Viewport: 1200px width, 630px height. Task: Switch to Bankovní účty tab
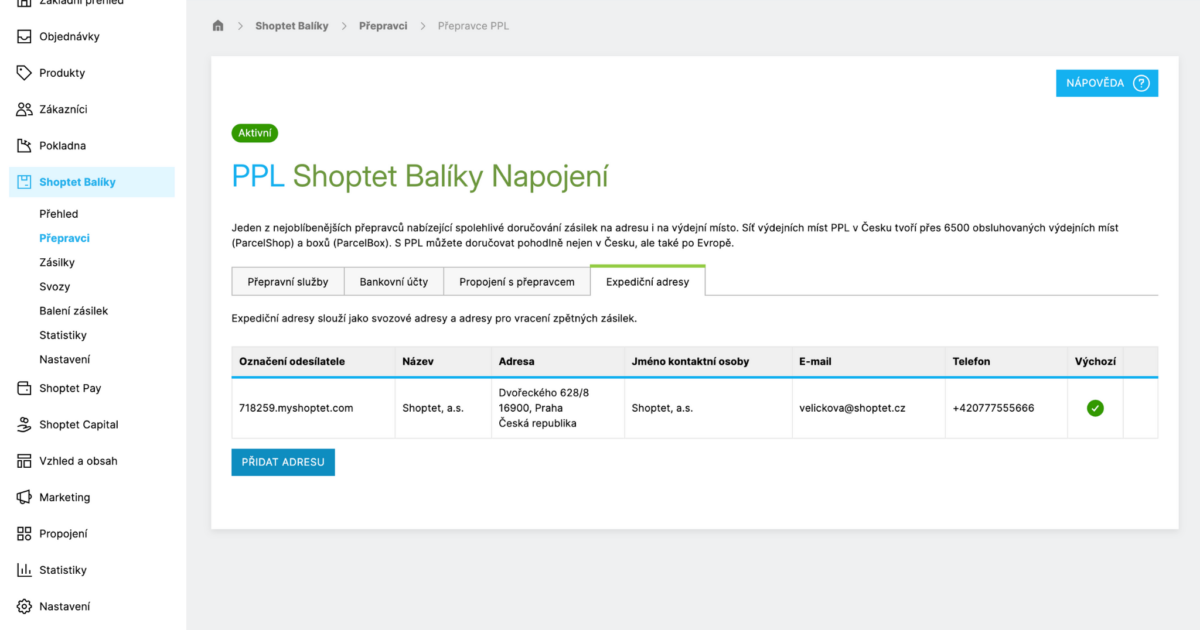pyautogui.click(x=394, y=282)
